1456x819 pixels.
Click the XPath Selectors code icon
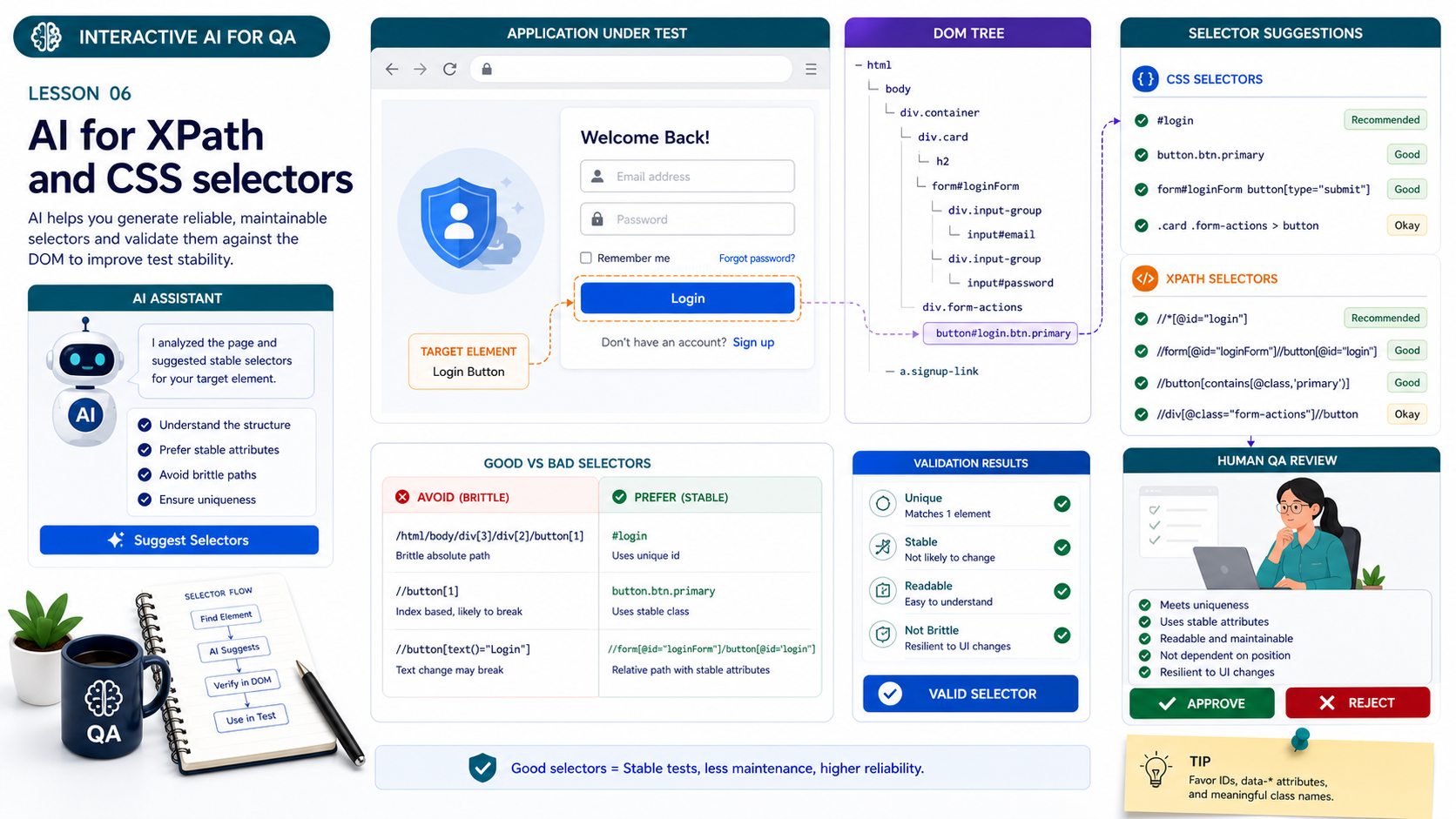pyautogui.click(x=1145, y=279)
